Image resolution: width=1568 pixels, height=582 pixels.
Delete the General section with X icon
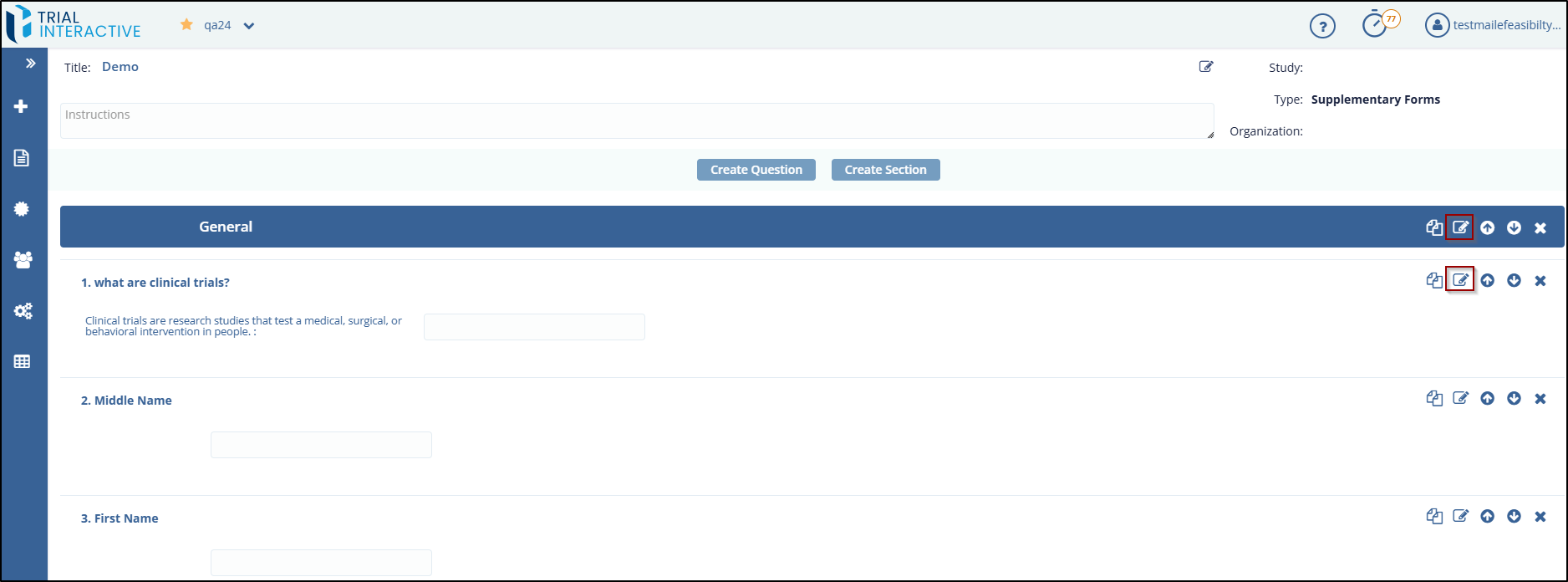[x=1540, y=227]
